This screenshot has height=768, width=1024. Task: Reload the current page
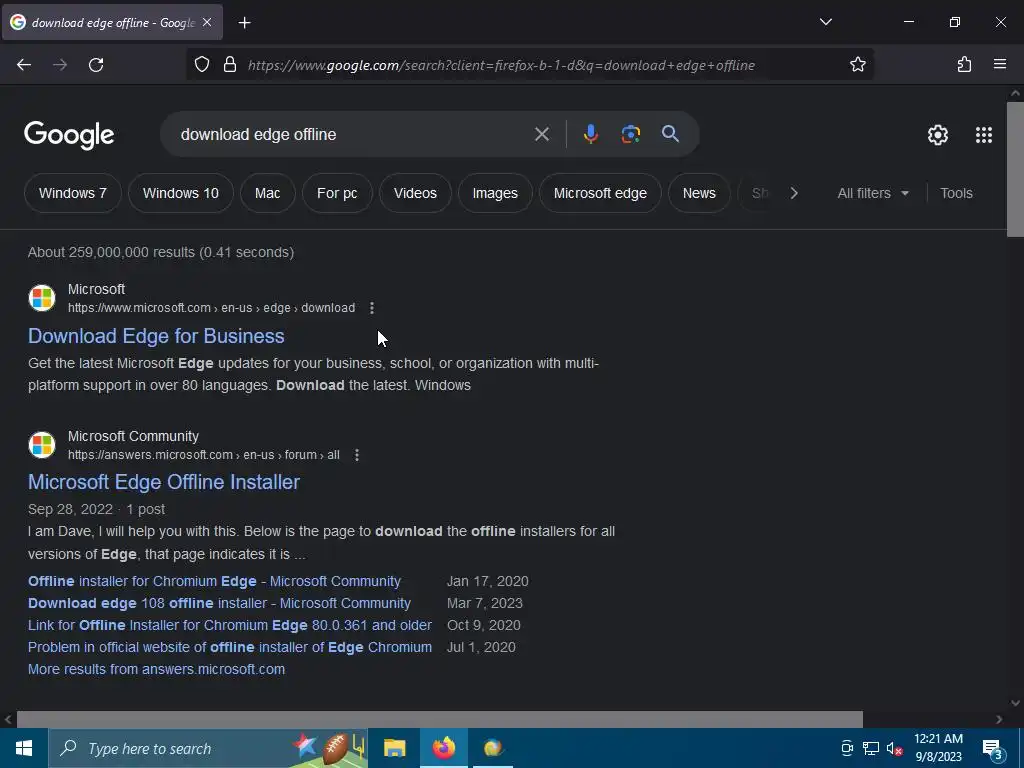96,65
